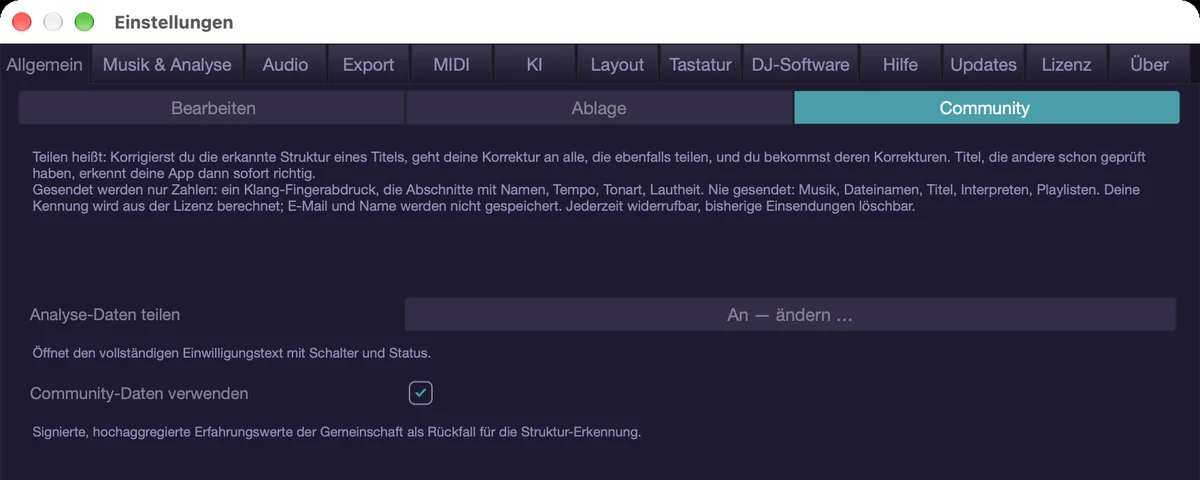Open the Tastatur settings tab
Viewport: 1200px width, 480px height.
[700, 64]
